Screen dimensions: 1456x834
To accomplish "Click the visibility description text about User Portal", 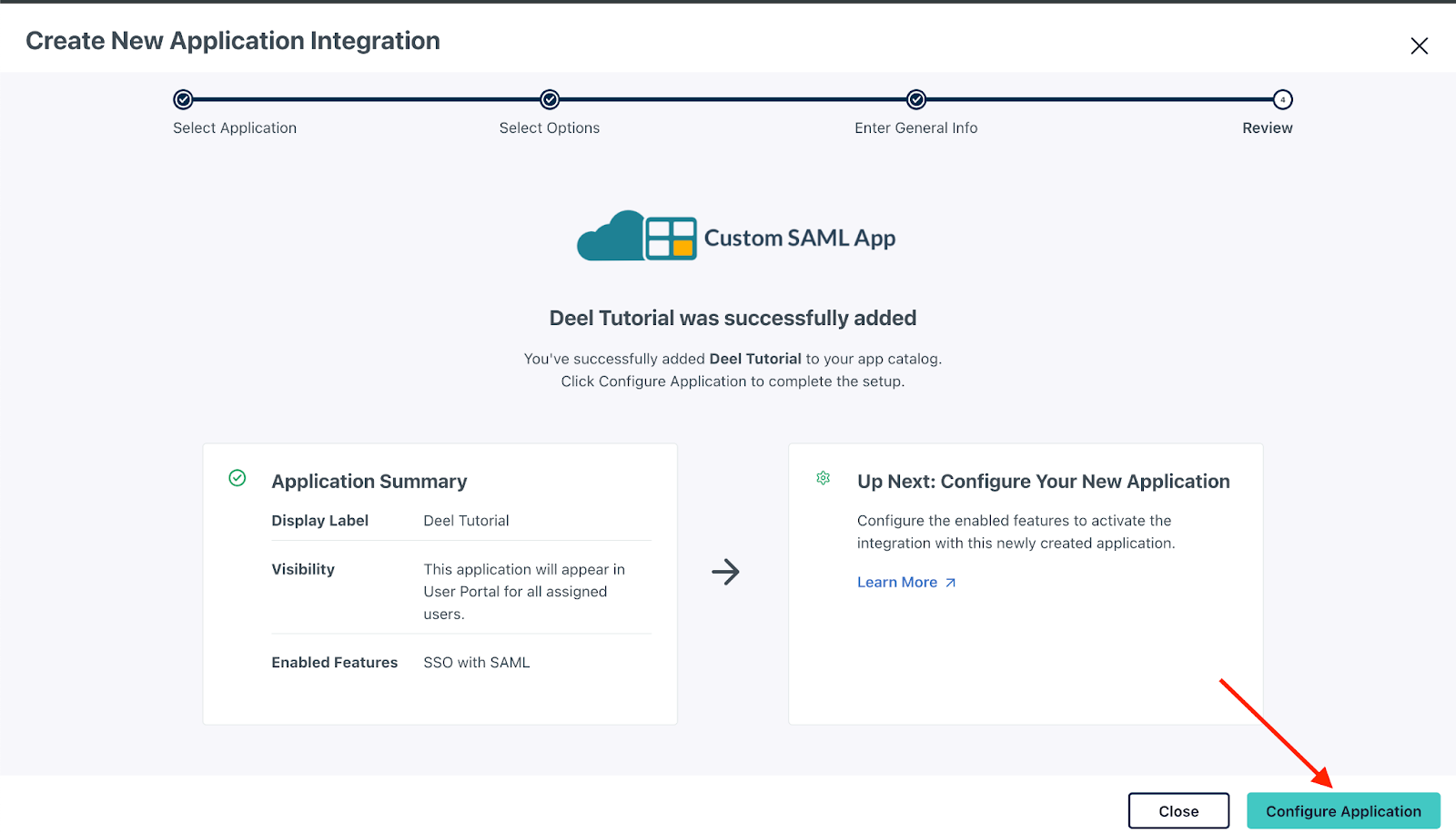I will coord(524,592).
